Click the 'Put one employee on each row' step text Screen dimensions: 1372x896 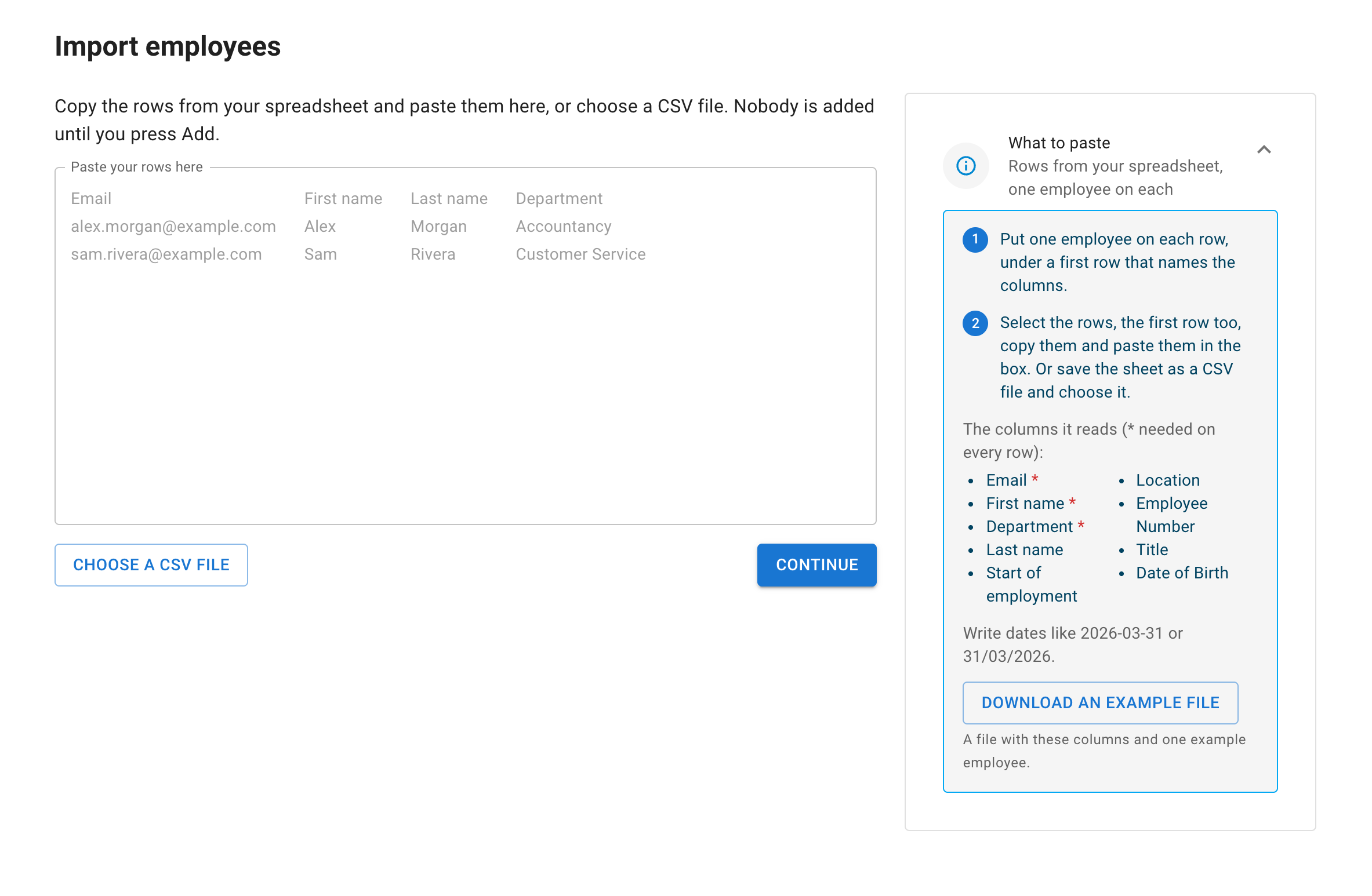1117,262
